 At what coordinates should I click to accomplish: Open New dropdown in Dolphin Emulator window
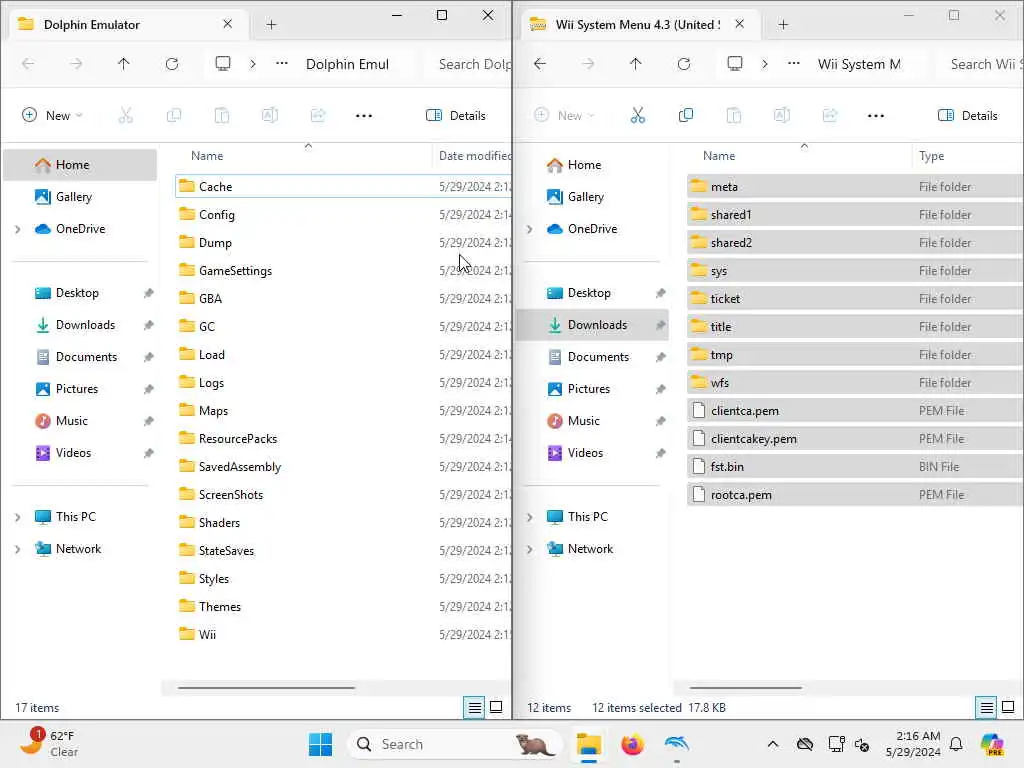pos(52,116)
